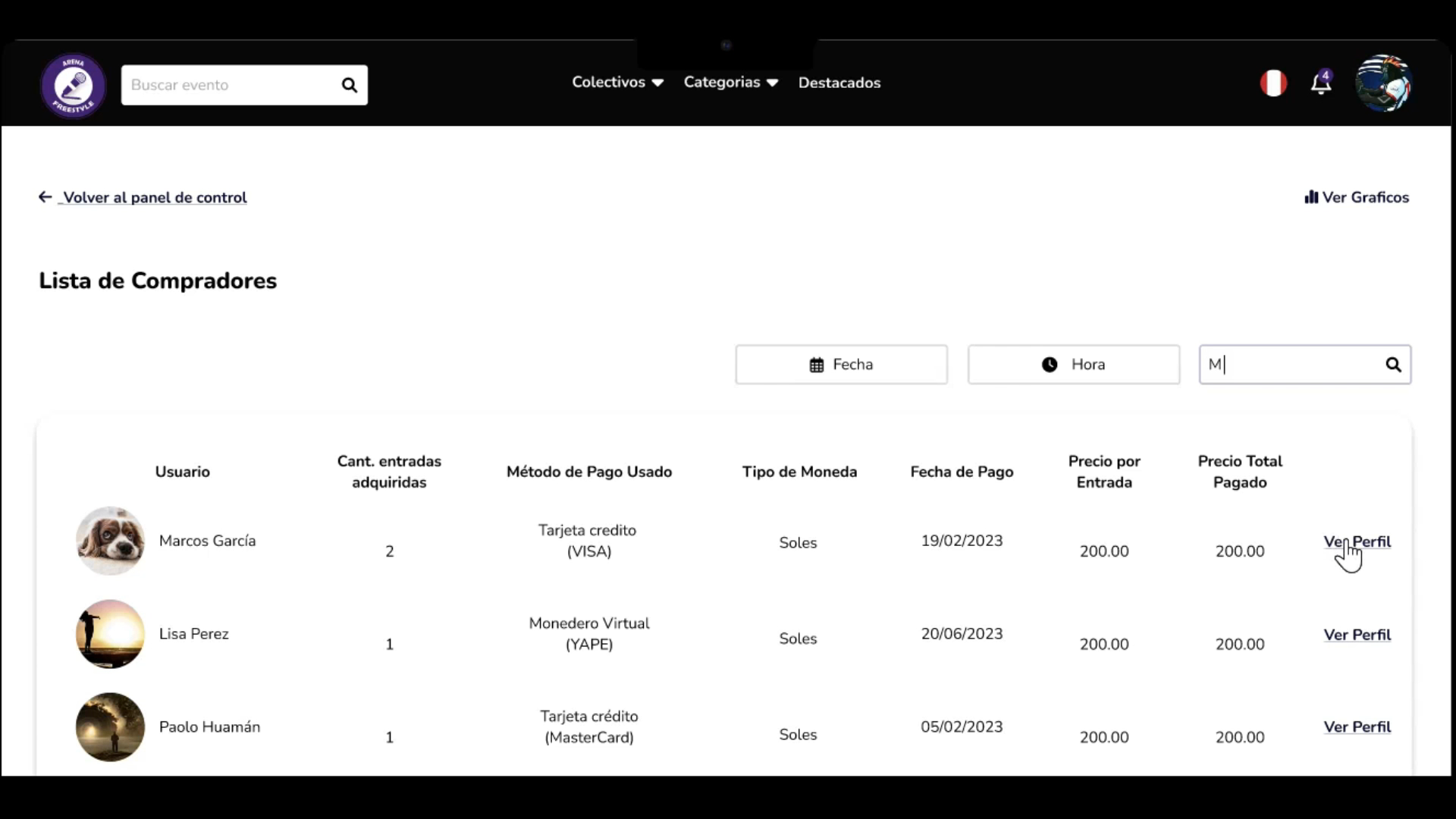Open the Hora time filter
1456x819 pixels.
(x=1073, y=365)
